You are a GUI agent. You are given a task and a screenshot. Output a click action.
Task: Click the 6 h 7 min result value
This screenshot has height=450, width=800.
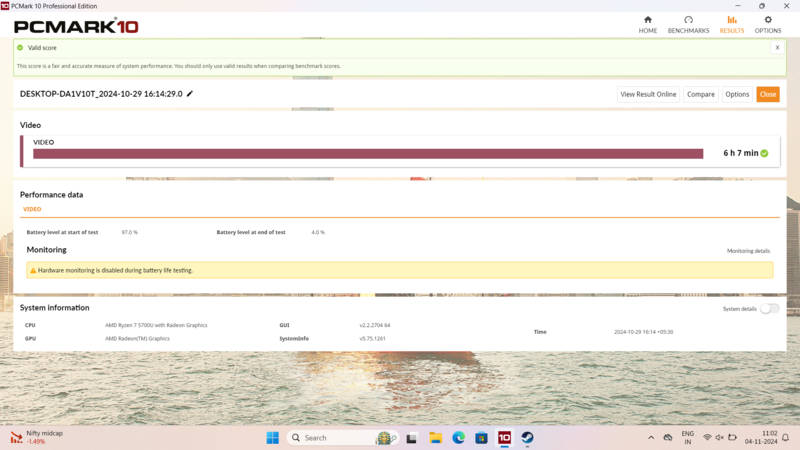(740, 153)
